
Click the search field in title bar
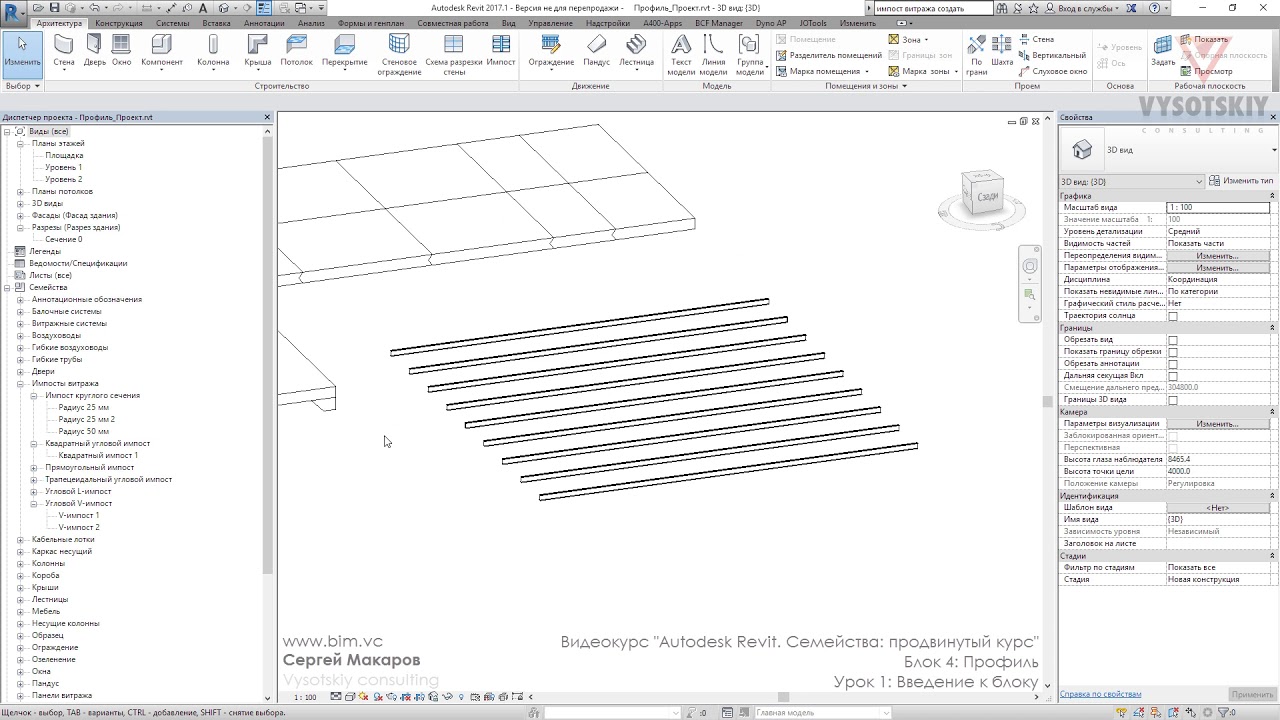tap(933, 8)
